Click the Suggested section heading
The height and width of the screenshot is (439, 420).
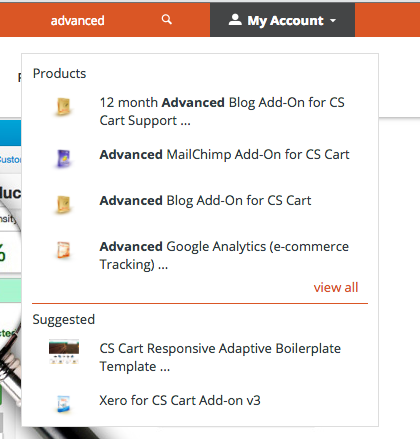coord(64,320)
